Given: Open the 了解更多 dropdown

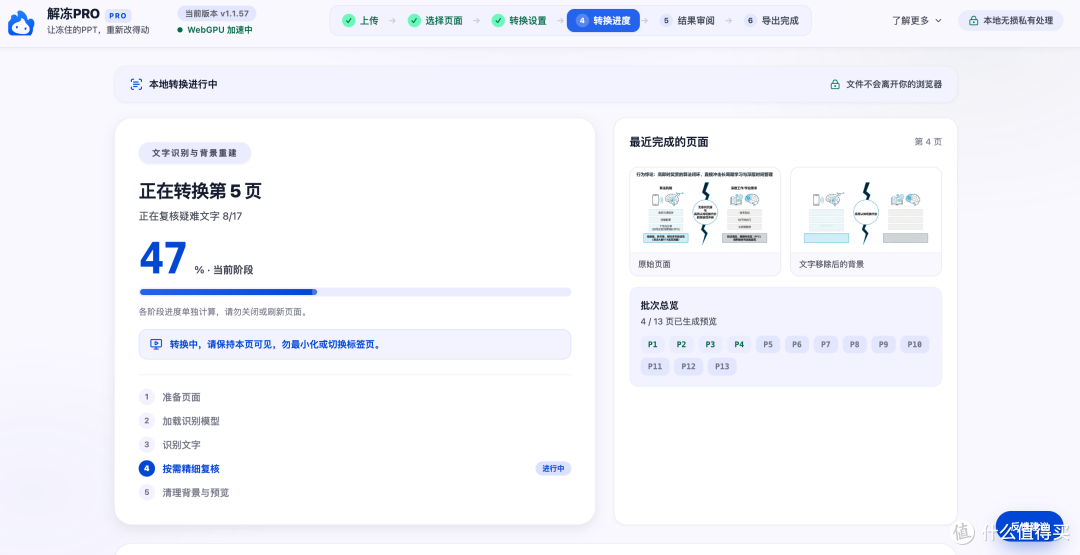Looking at the screenshot, I should tap(916, 21).
